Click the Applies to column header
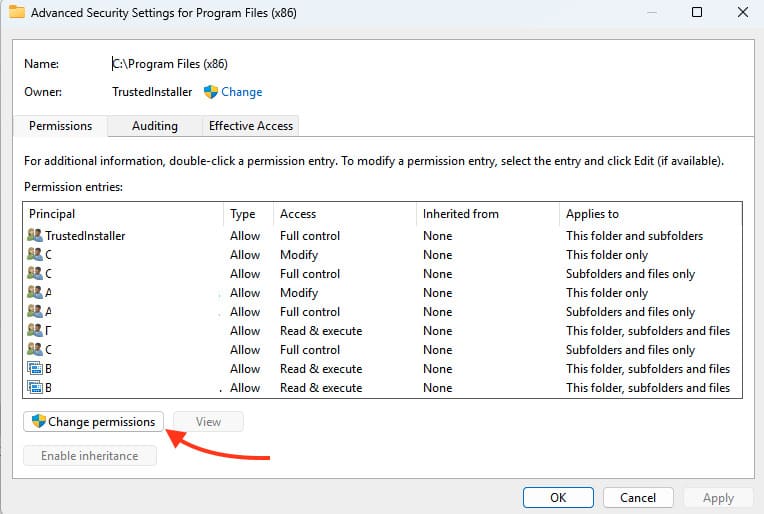This screenshot has height=514, width=764. [x=592, y=214]
